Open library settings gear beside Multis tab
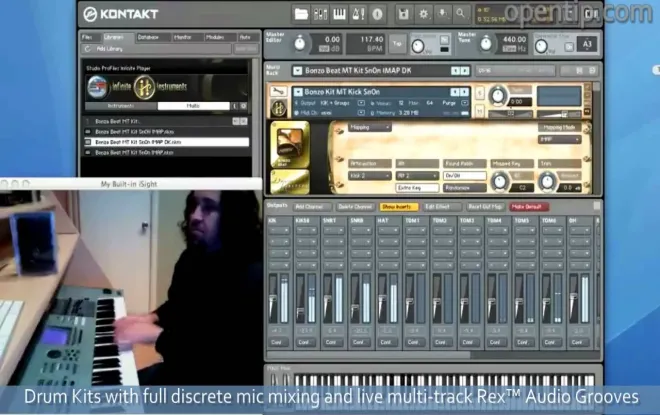 tap(243, 106)
